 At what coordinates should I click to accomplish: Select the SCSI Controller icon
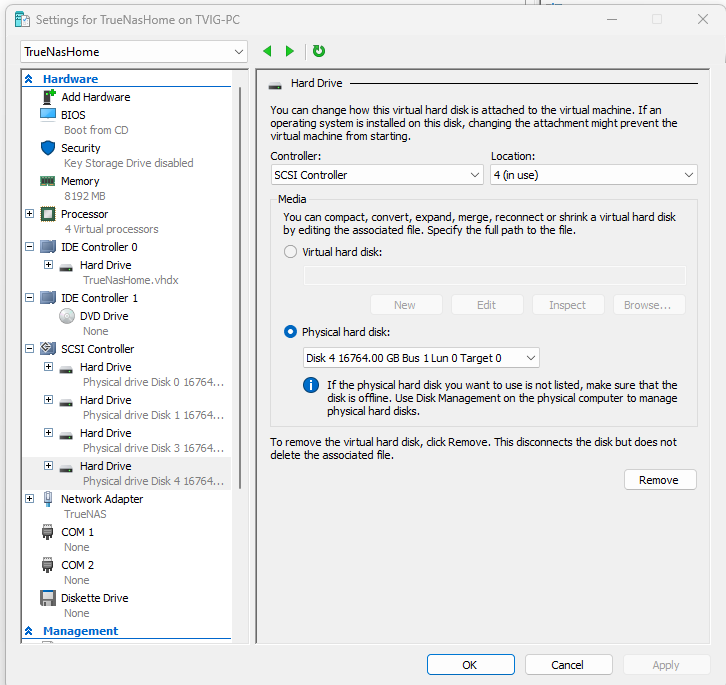(x=48, y=348)
